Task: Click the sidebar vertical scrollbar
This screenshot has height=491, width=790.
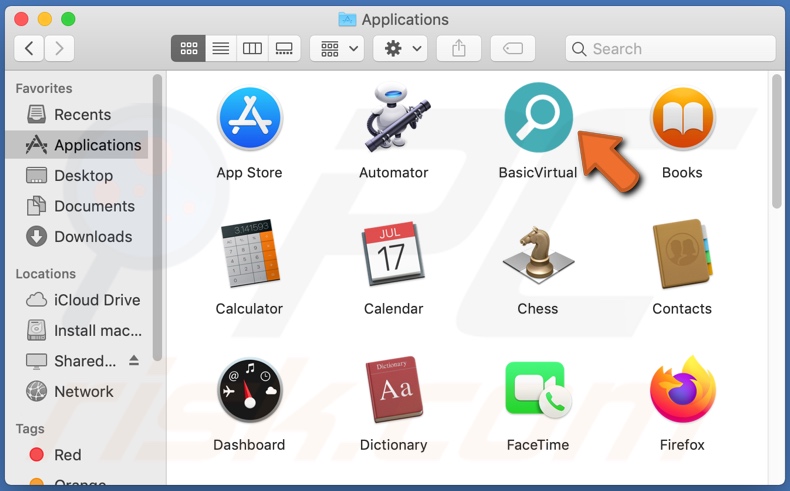Action: (157, 218)
